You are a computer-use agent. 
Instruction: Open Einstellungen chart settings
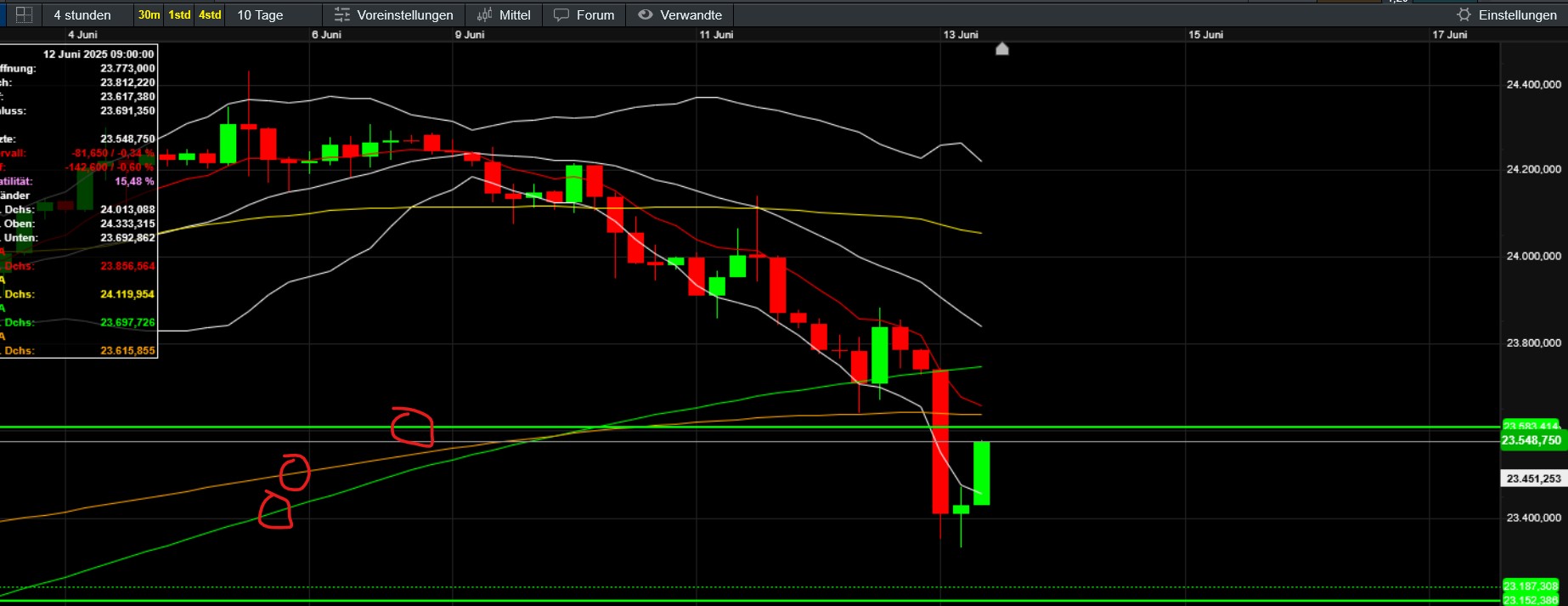point(1507,14)
